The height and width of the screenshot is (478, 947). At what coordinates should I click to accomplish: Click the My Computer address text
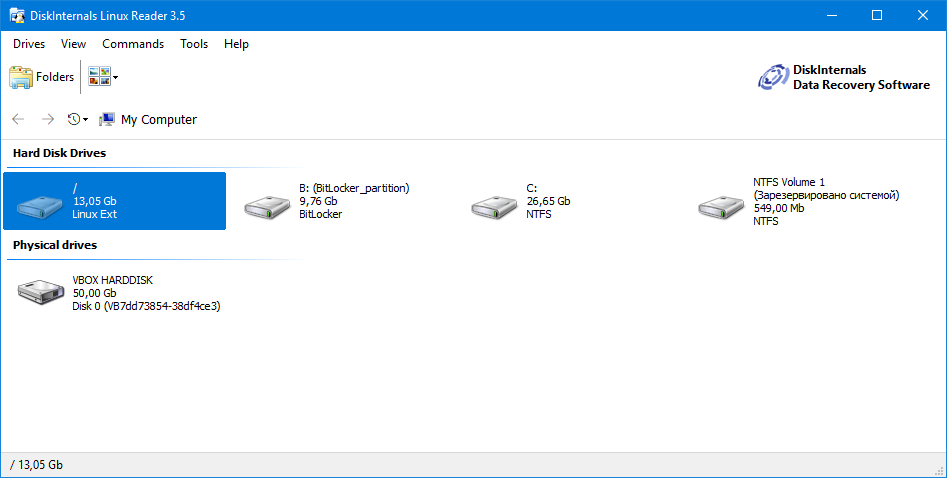click(x=159, y=120)
